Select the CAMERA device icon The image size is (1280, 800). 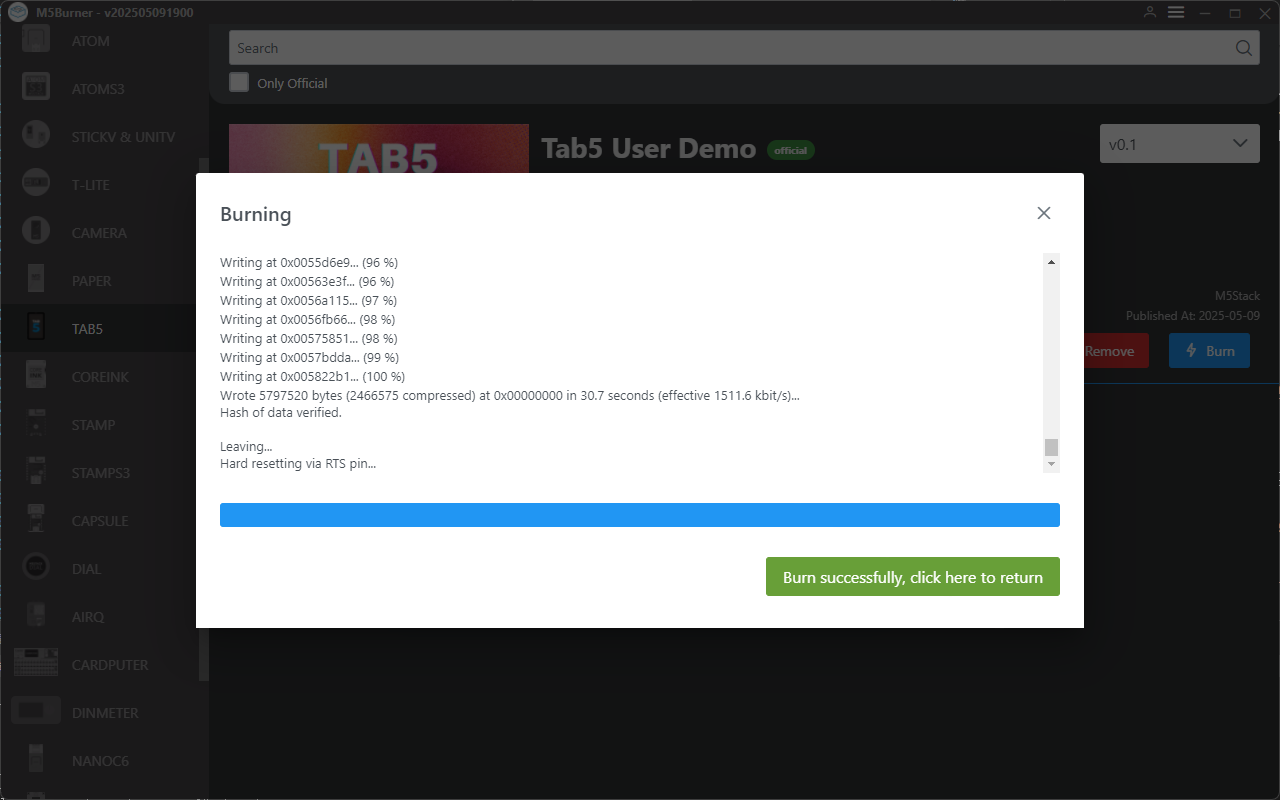click(x=36, y=232)
